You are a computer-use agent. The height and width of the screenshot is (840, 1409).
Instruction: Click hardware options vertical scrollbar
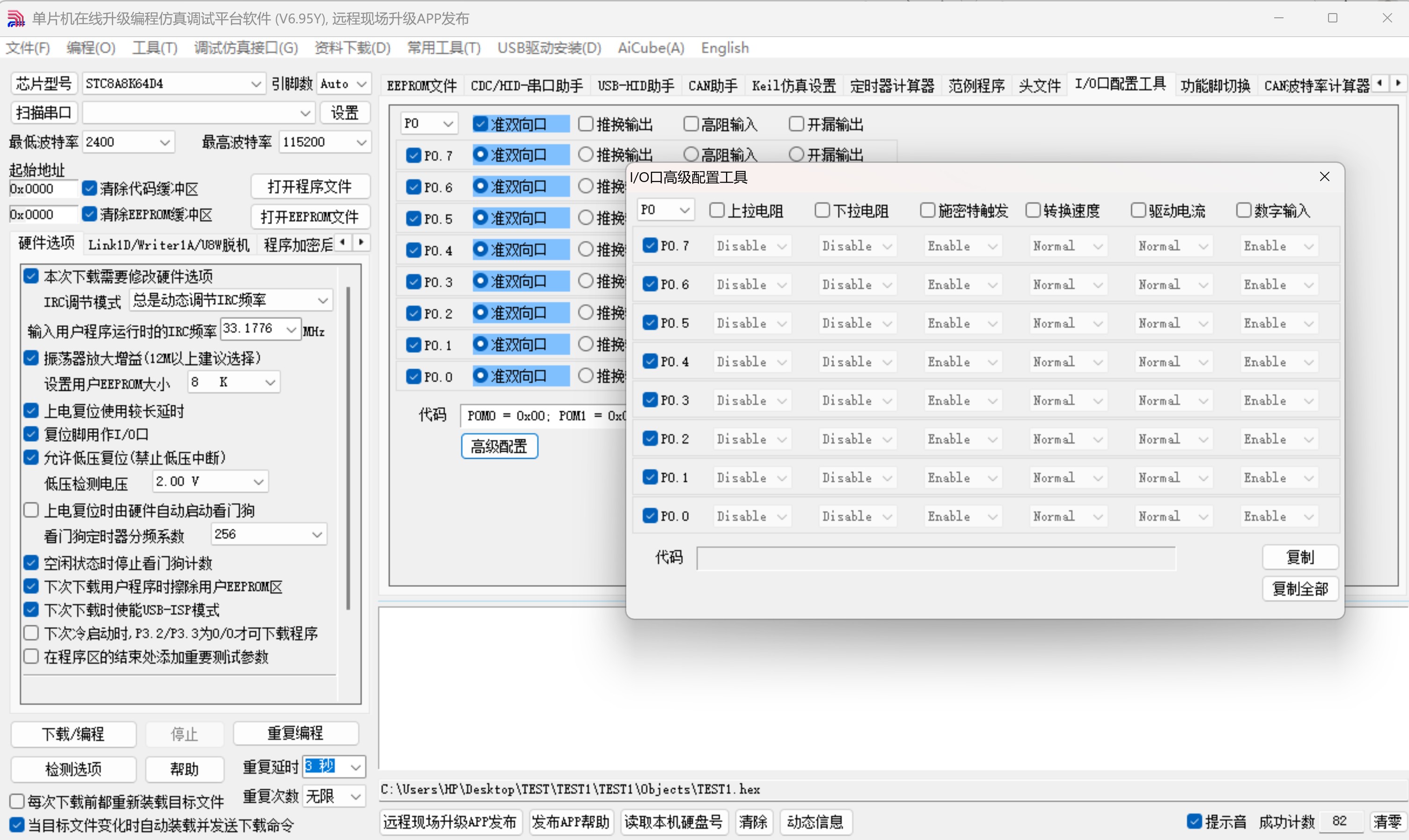(x=348, y=448)
